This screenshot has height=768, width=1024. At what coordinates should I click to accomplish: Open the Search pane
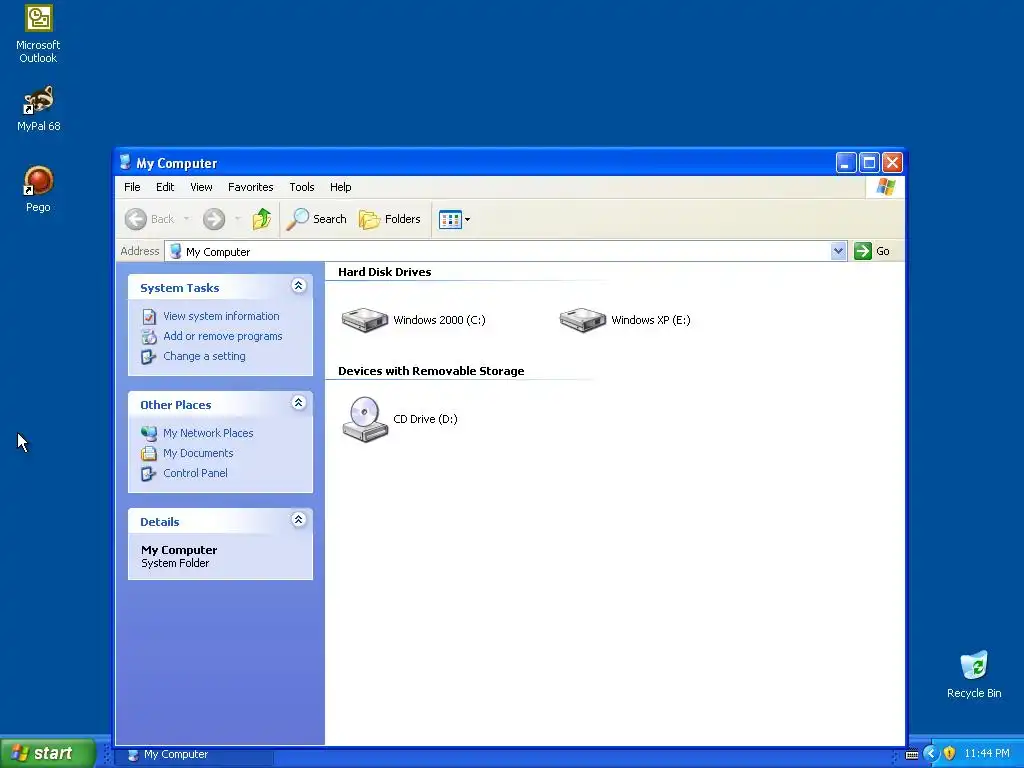pos(317,219)
